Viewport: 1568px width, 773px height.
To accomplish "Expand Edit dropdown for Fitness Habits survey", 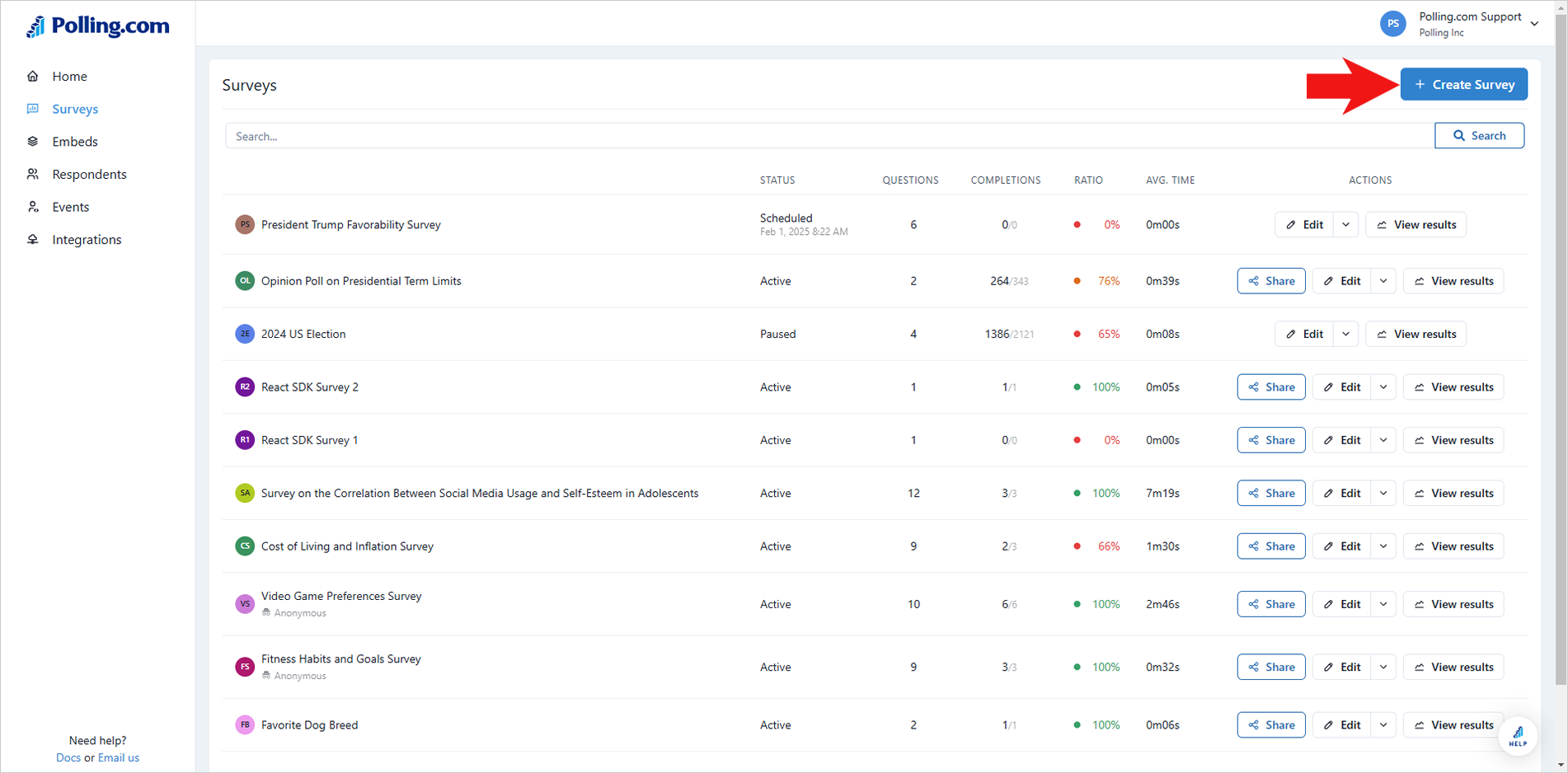I will (1383, 667).
